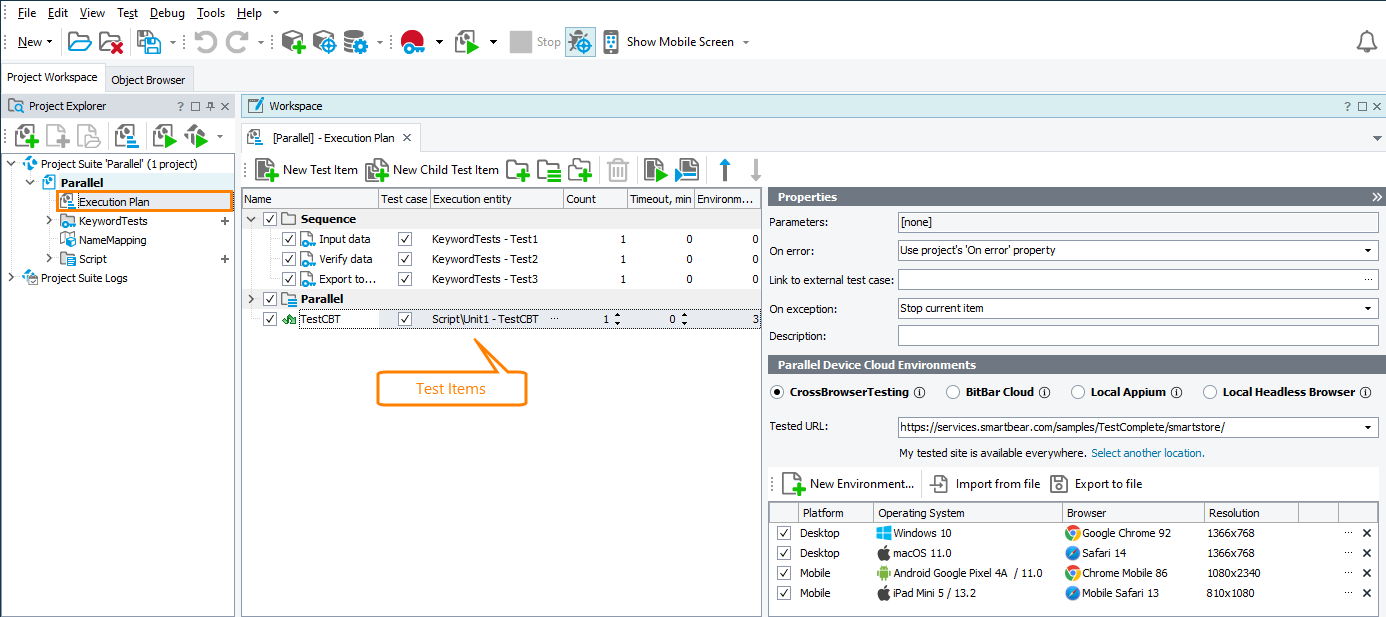Click the Undo arrow icon
The width and height of the screenshot is (1386, 617).
205,42
